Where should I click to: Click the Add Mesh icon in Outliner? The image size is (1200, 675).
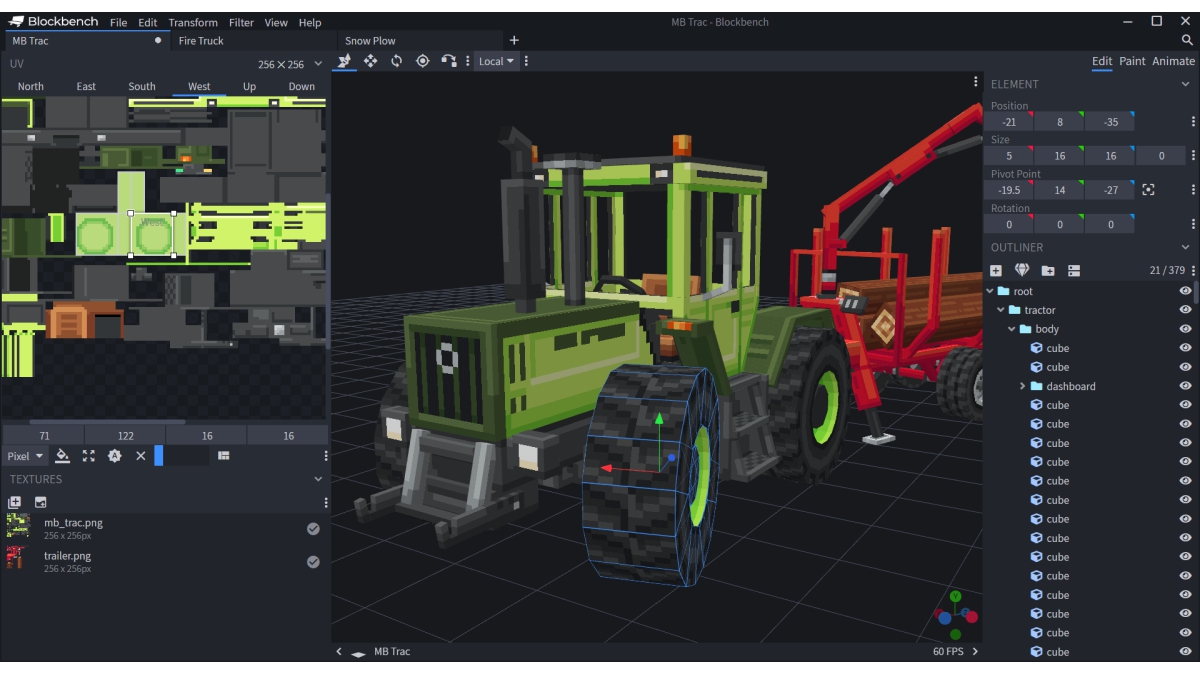pyautogui.click(x=1022, y=271)
